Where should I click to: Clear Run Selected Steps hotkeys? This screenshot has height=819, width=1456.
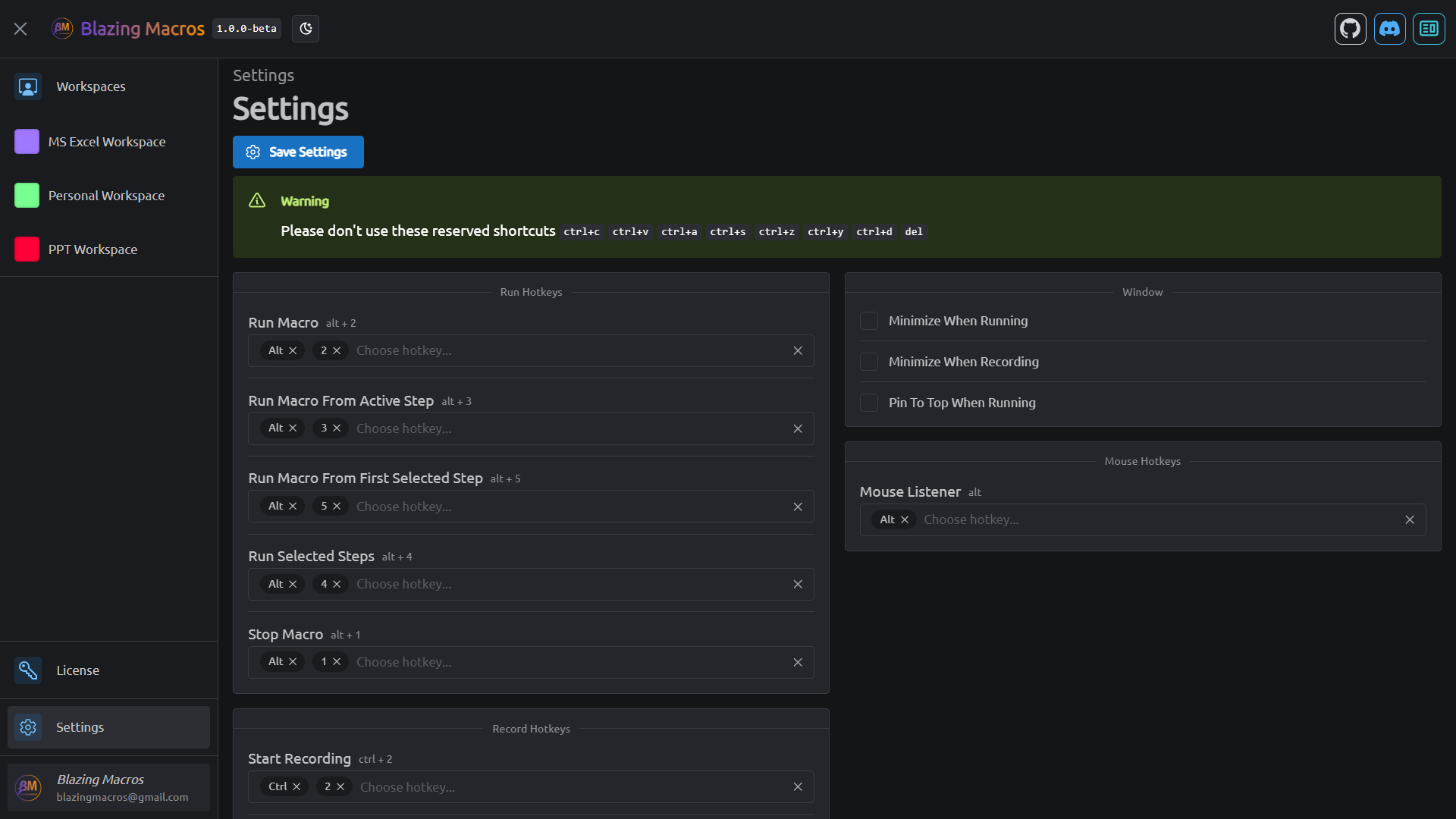(x=798, y=584)
